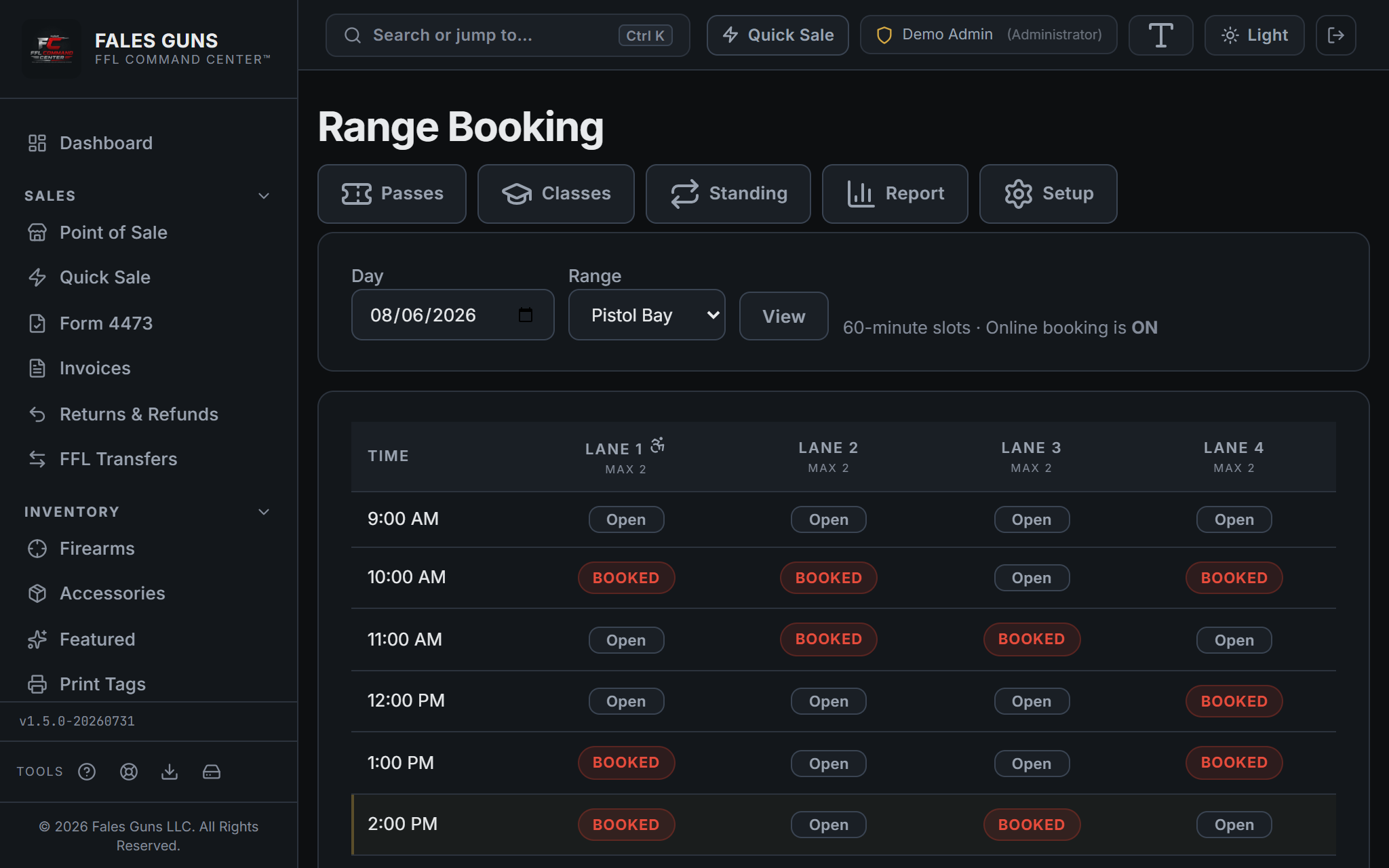
Task: Open Print Tags
Action: point(149,684)
